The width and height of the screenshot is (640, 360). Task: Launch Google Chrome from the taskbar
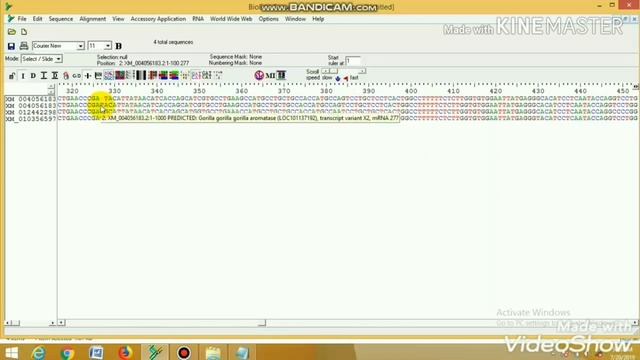pos(67,353)
